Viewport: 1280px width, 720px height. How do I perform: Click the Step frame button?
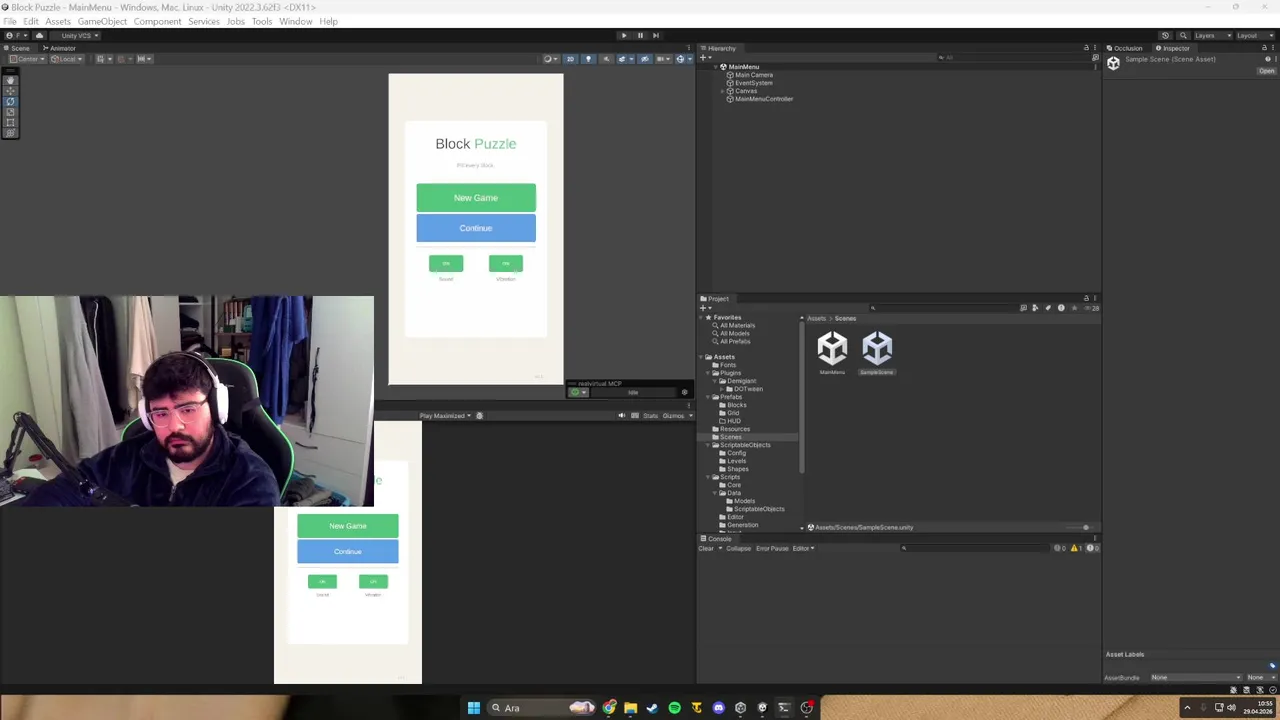656,35
